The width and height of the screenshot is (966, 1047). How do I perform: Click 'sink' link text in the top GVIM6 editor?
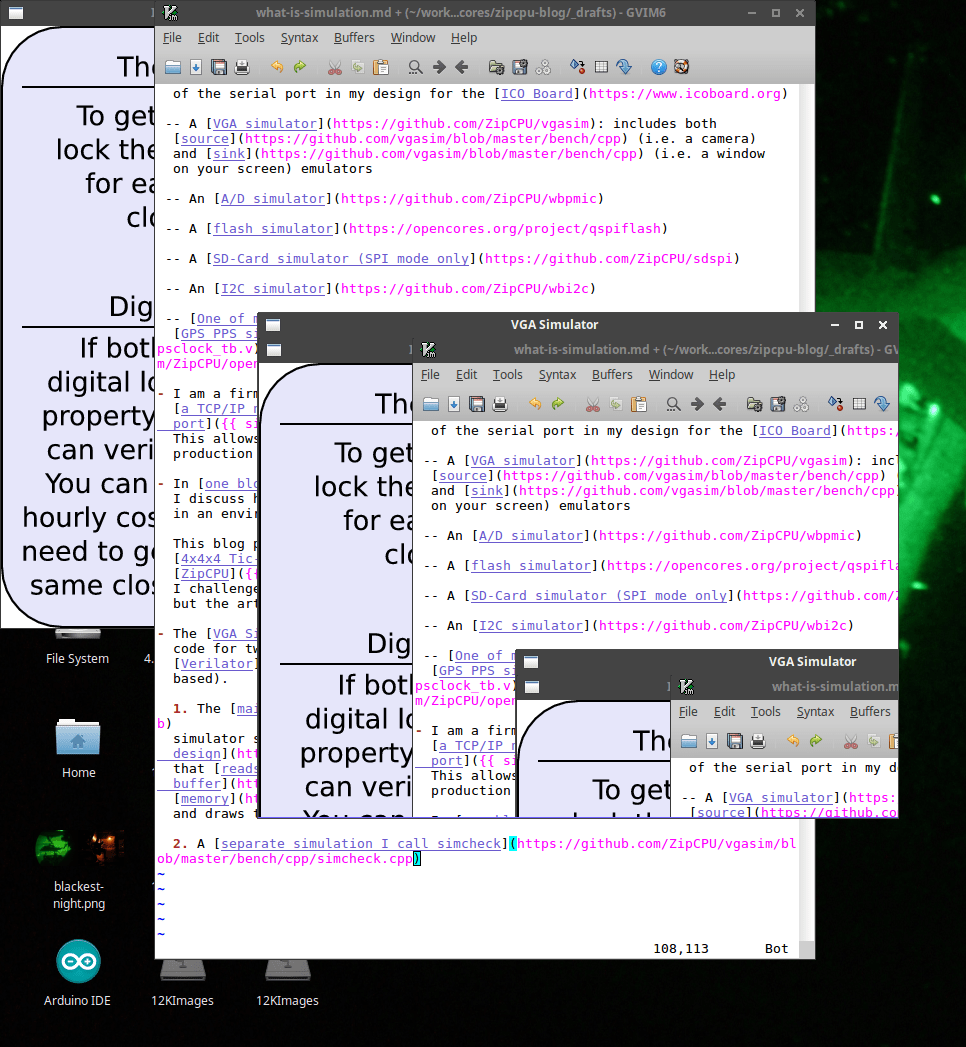pos(229,154)
